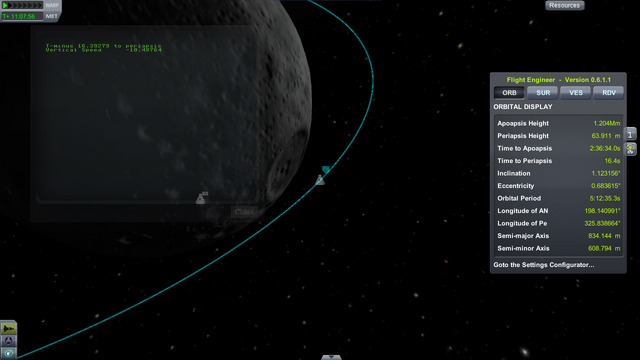Click the teal periapsis marker on the orbit
640x360 pixels.
326,169
